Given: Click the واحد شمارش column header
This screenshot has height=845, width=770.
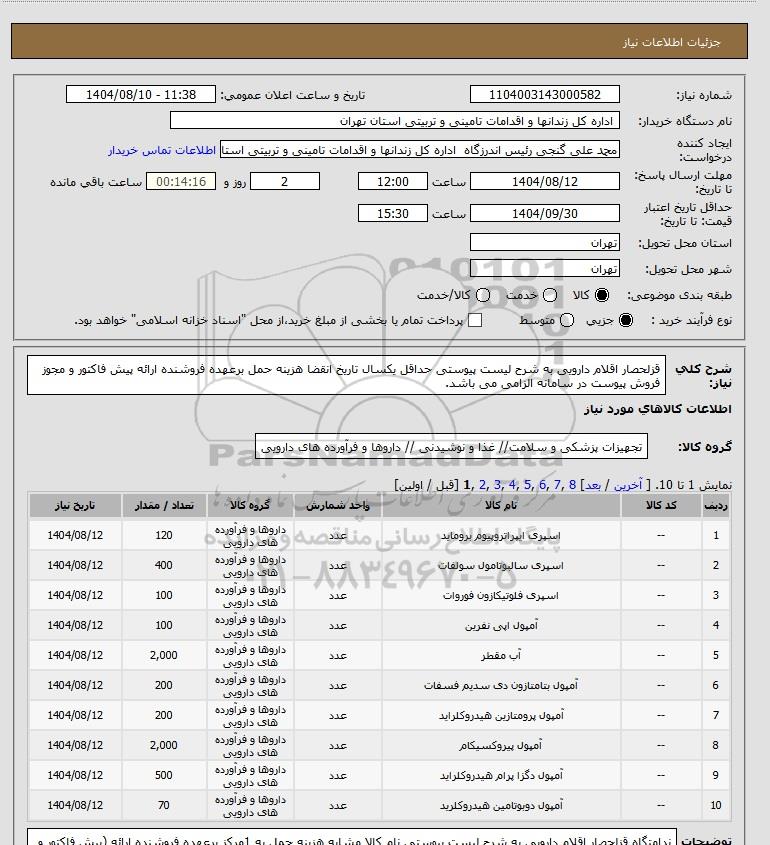Looking at the screenshot, I should click(338, 505).
